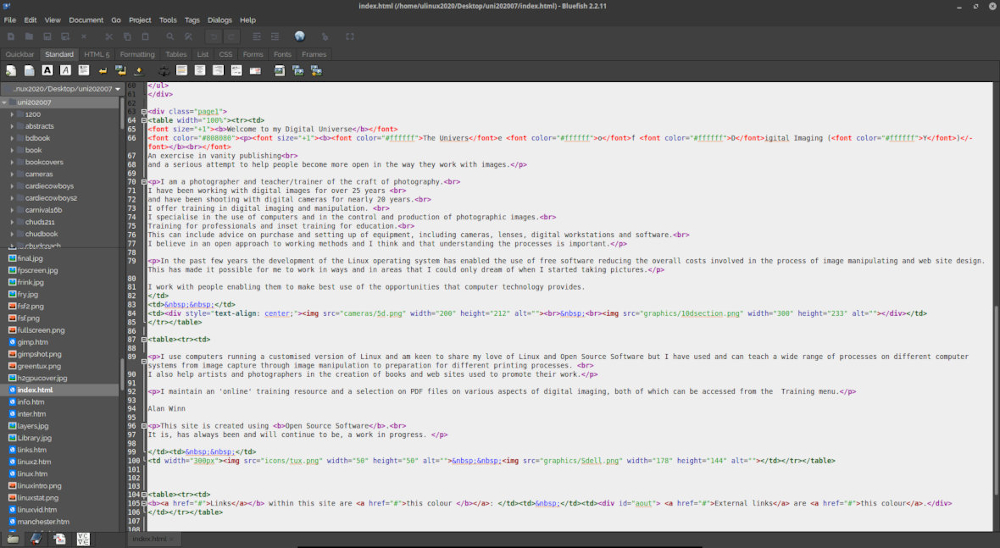Viewport: 1000px width, 548px height.
Task: Switch to the Quickbar tab
Action: tap(20, 54)
